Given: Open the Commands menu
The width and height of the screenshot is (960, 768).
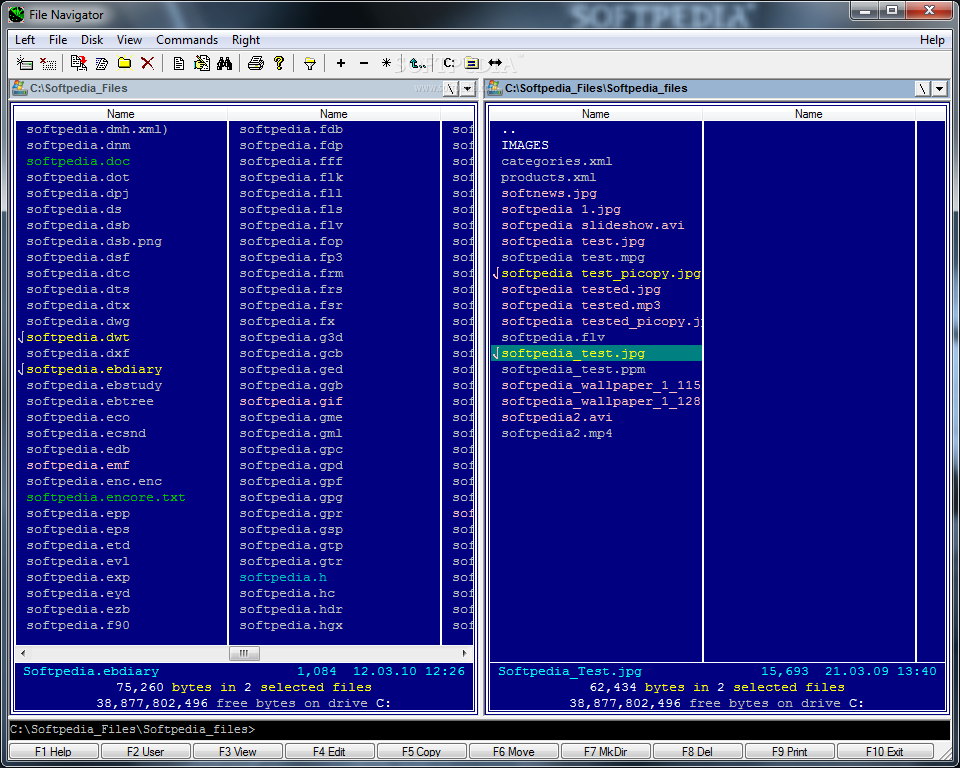Looking at the screenshot, I should [187, 40].
